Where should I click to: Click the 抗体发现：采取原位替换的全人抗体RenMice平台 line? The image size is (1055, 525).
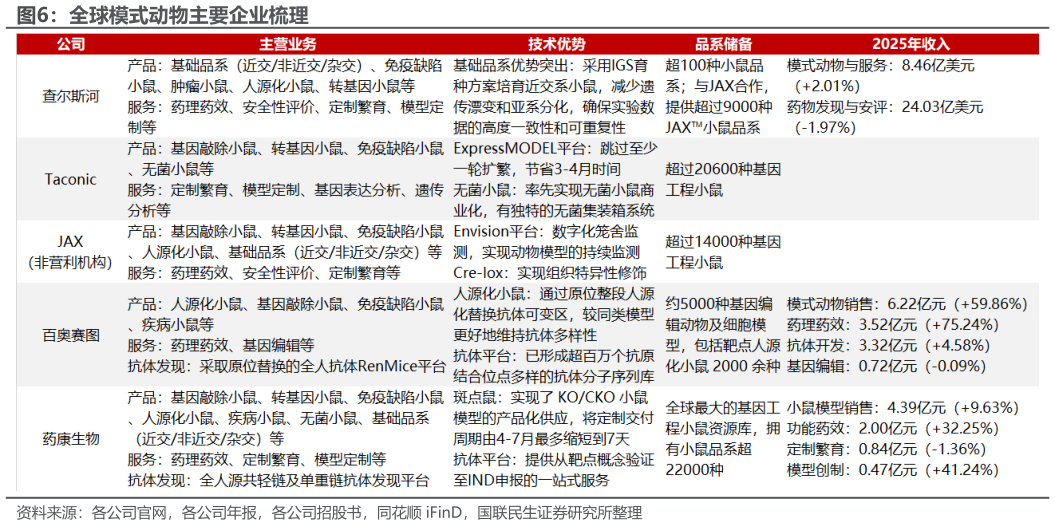tap(286, 367)
